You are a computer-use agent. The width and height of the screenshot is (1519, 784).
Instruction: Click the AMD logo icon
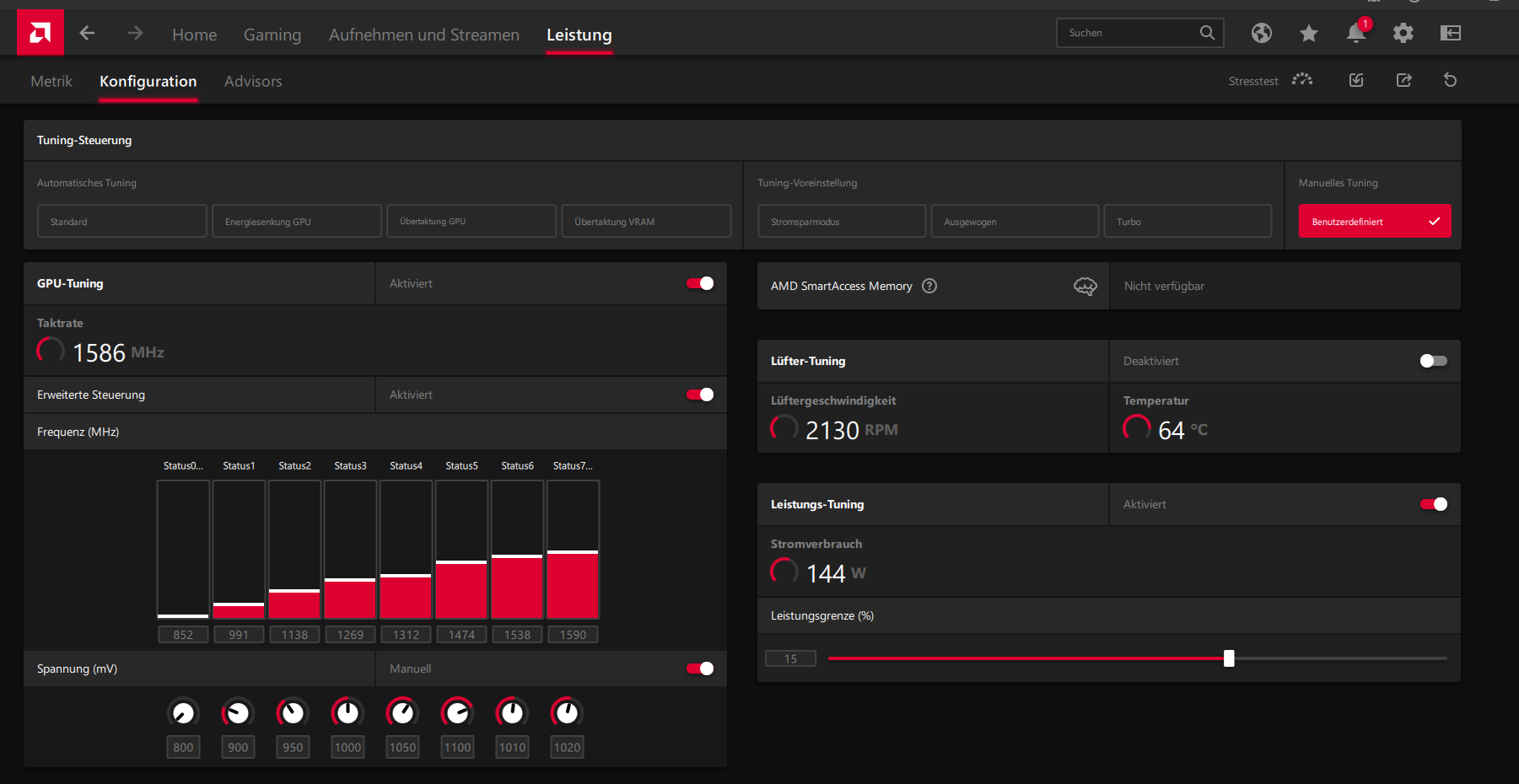click(40, 33)
